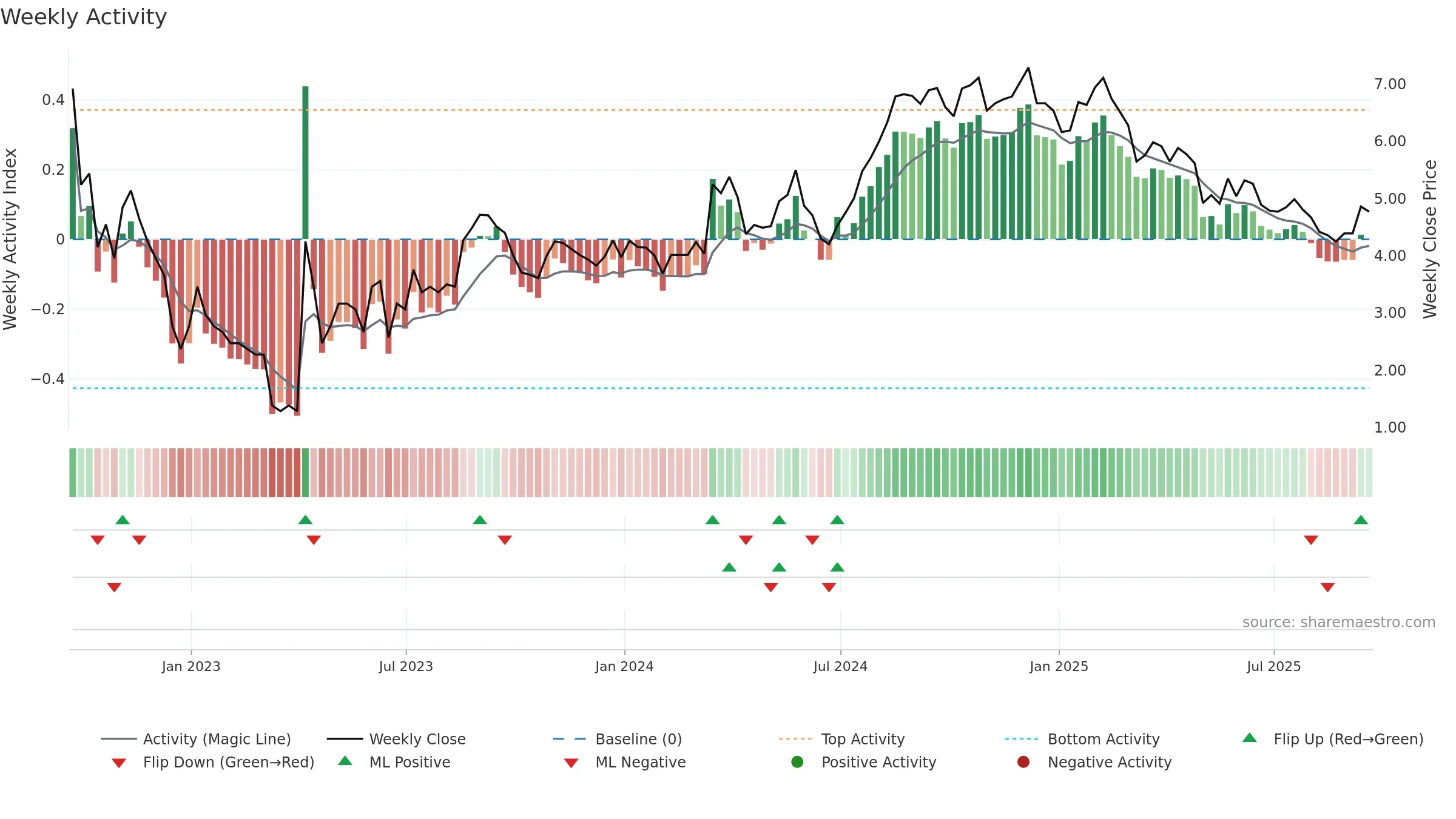Toggle the Top Activity legend entry
This screenshot has height=819, width=1456.
pyautogui.click(x=842, y=739)
